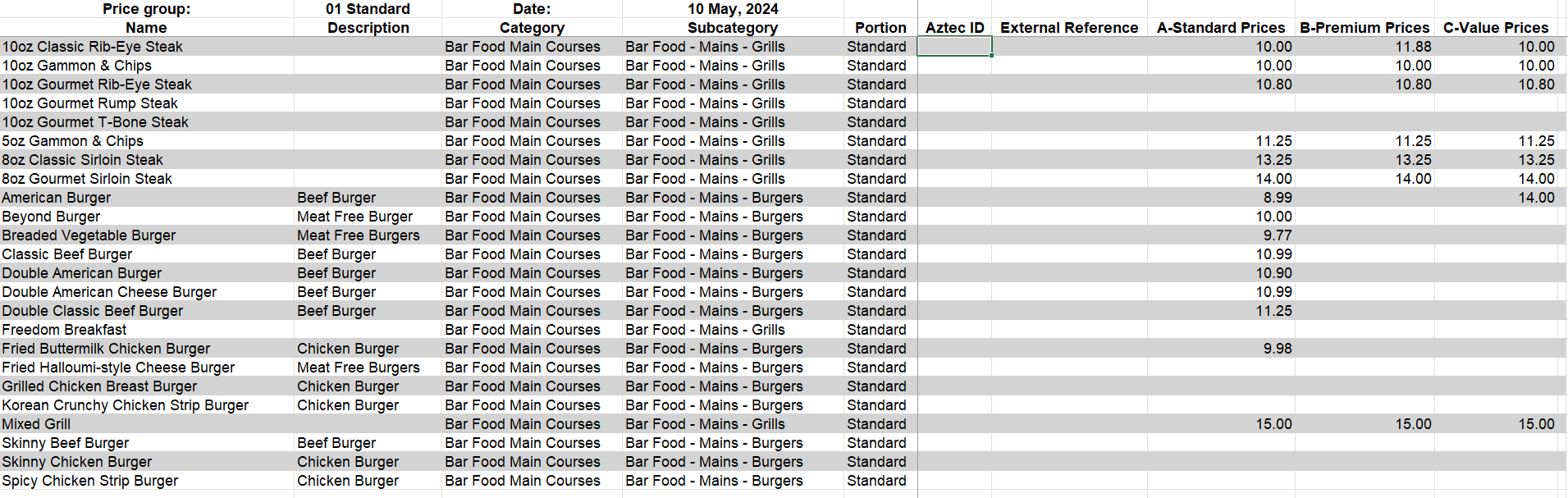The height and width of the screenshot is (498, 1568).
Task: Click the 9.77 Breaded Vegetable Burger price
Action: click(1277, 235)
